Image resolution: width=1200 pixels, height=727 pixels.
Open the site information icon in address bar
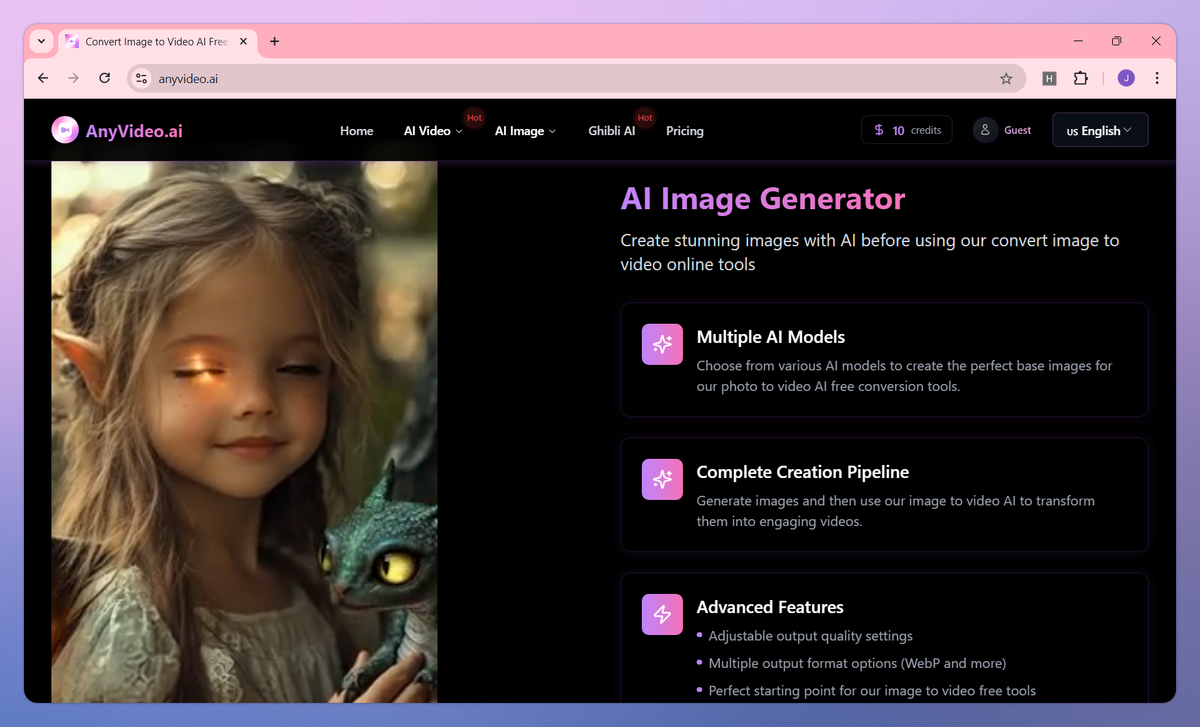coord(141,78)
